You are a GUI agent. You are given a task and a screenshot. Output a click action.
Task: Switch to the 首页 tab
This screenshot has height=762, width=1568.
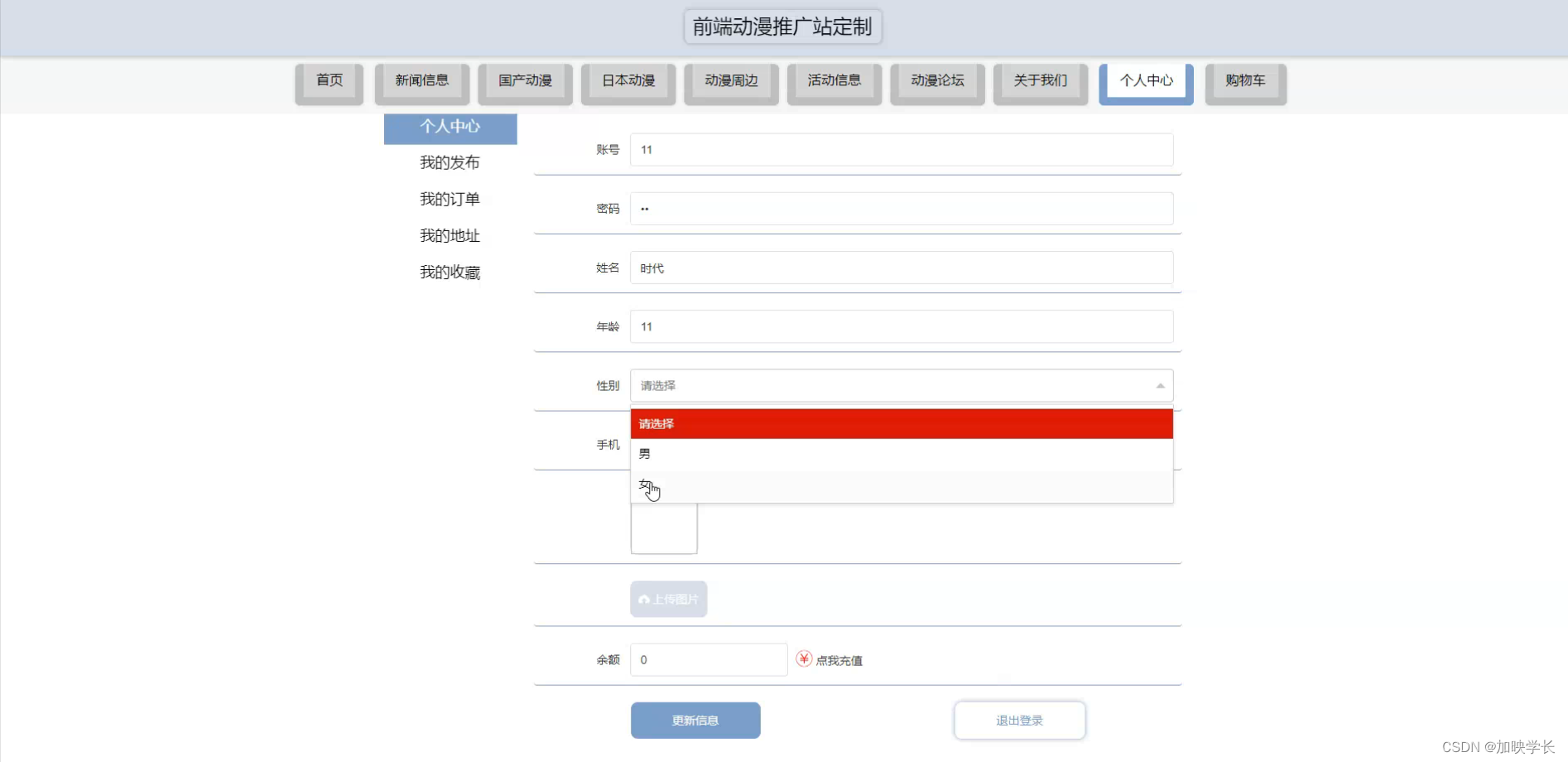(329, 80)
